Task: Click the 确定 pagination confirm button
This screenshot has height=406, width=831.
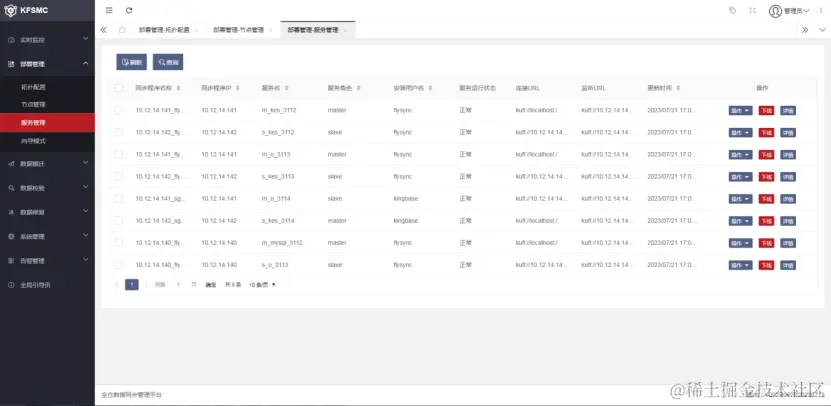Action: [x=211, y=285]
